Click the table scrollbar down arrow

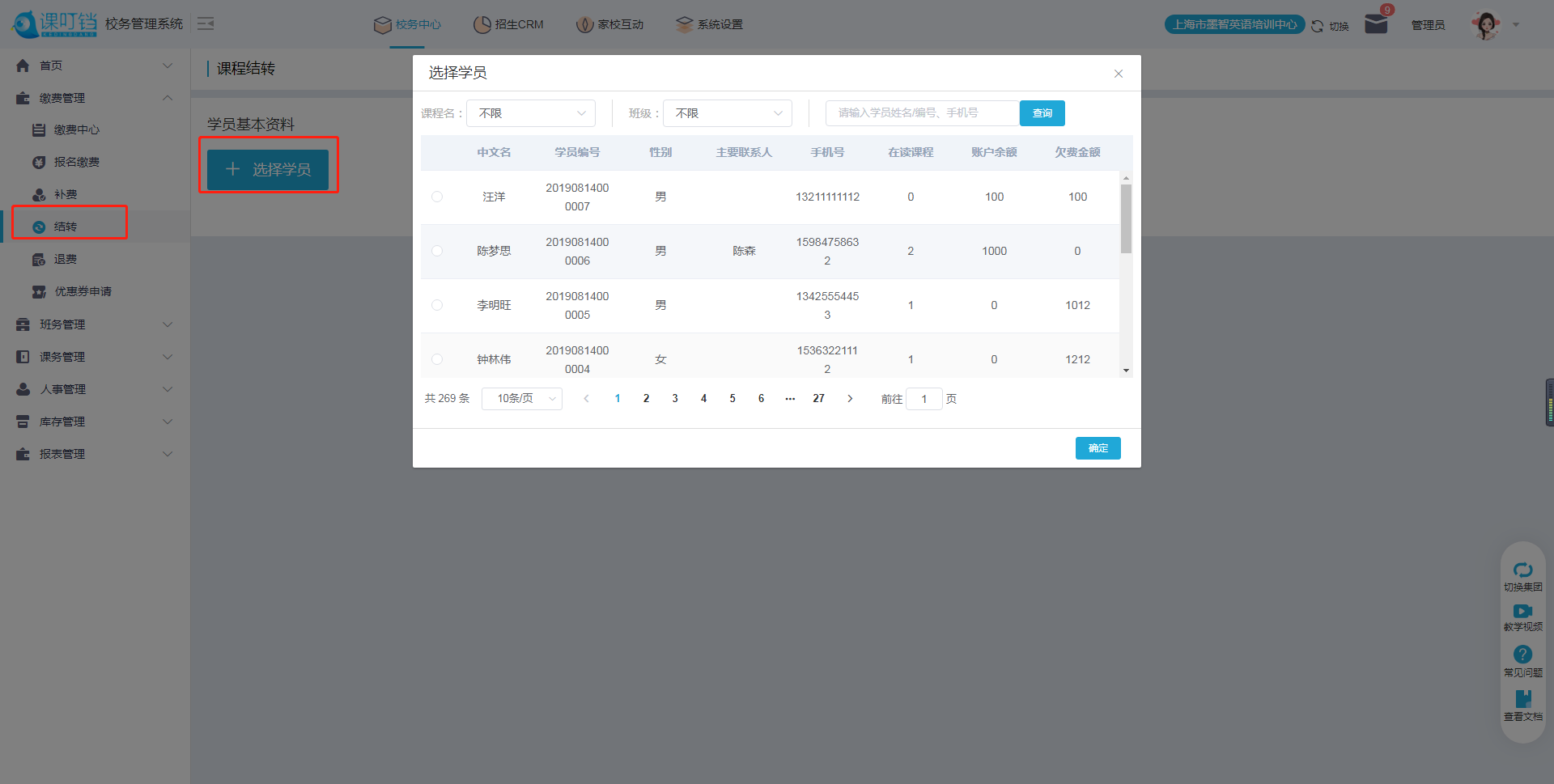(1126, 371)
